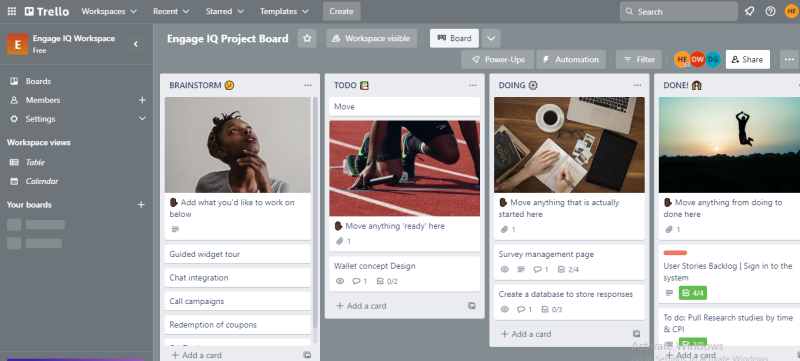Open the board menu ellipsis beside Share
The height and width of the screenshot is (361, 800).
click(x=789, y=59)
